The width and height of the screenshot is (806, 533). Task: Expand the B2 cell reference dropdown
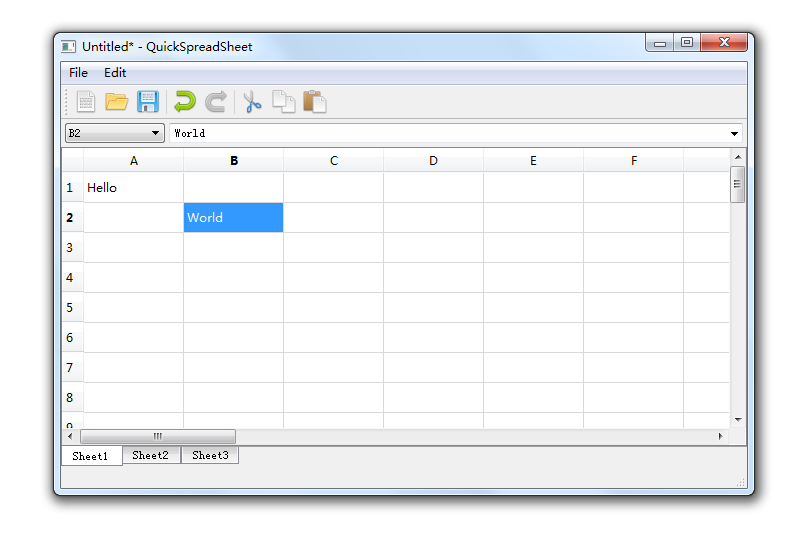[x=155, y=133]
